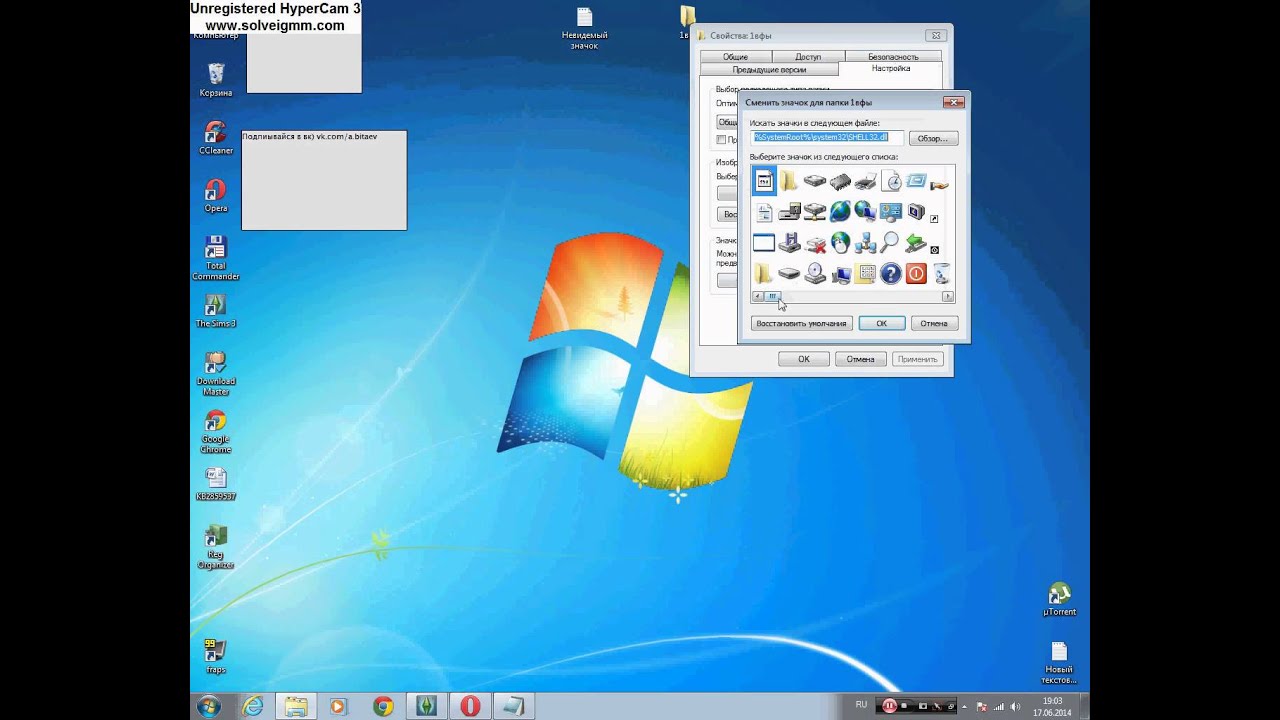Select the open folder icon in the bottom row
The image size is (1280, 720).
(x=764, y=273)
